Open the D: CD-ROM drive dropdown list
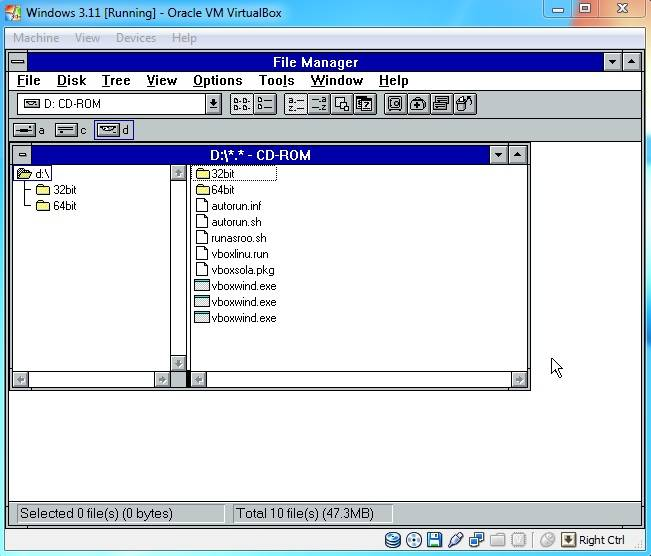This screenshot has height=556, width=651. point(213,104)
